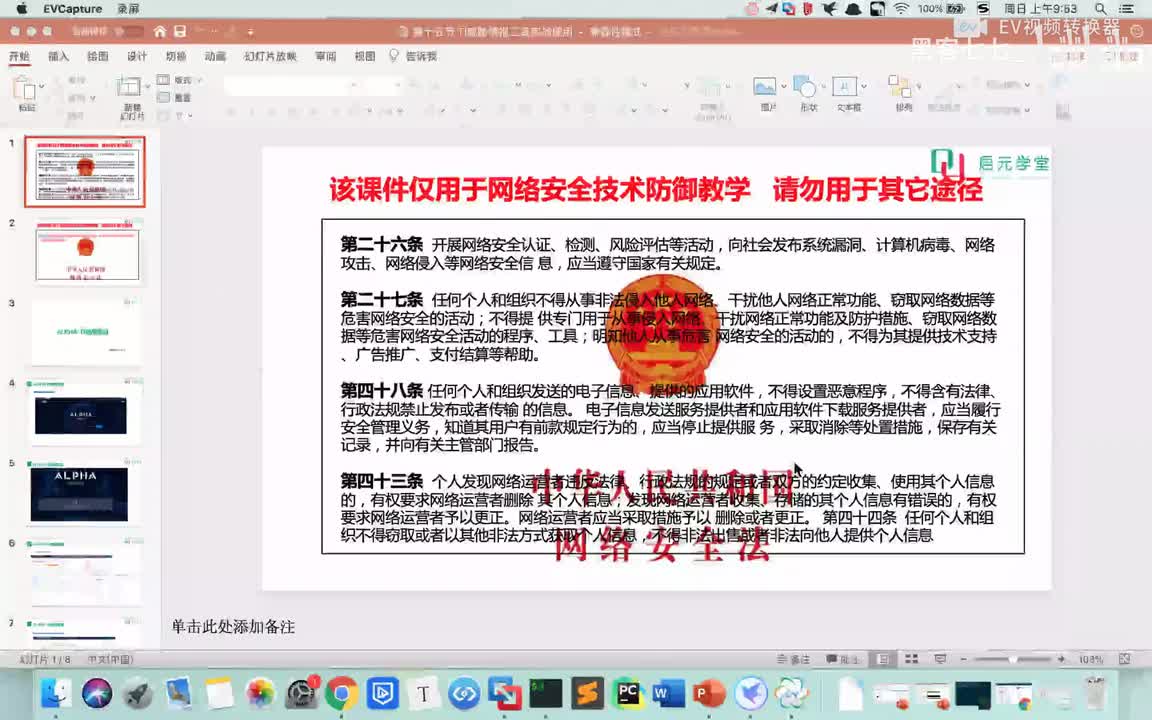Open the 版式 layout dropdown
1152x720 pixels.
pyautogui.click(x=179, y=80)
